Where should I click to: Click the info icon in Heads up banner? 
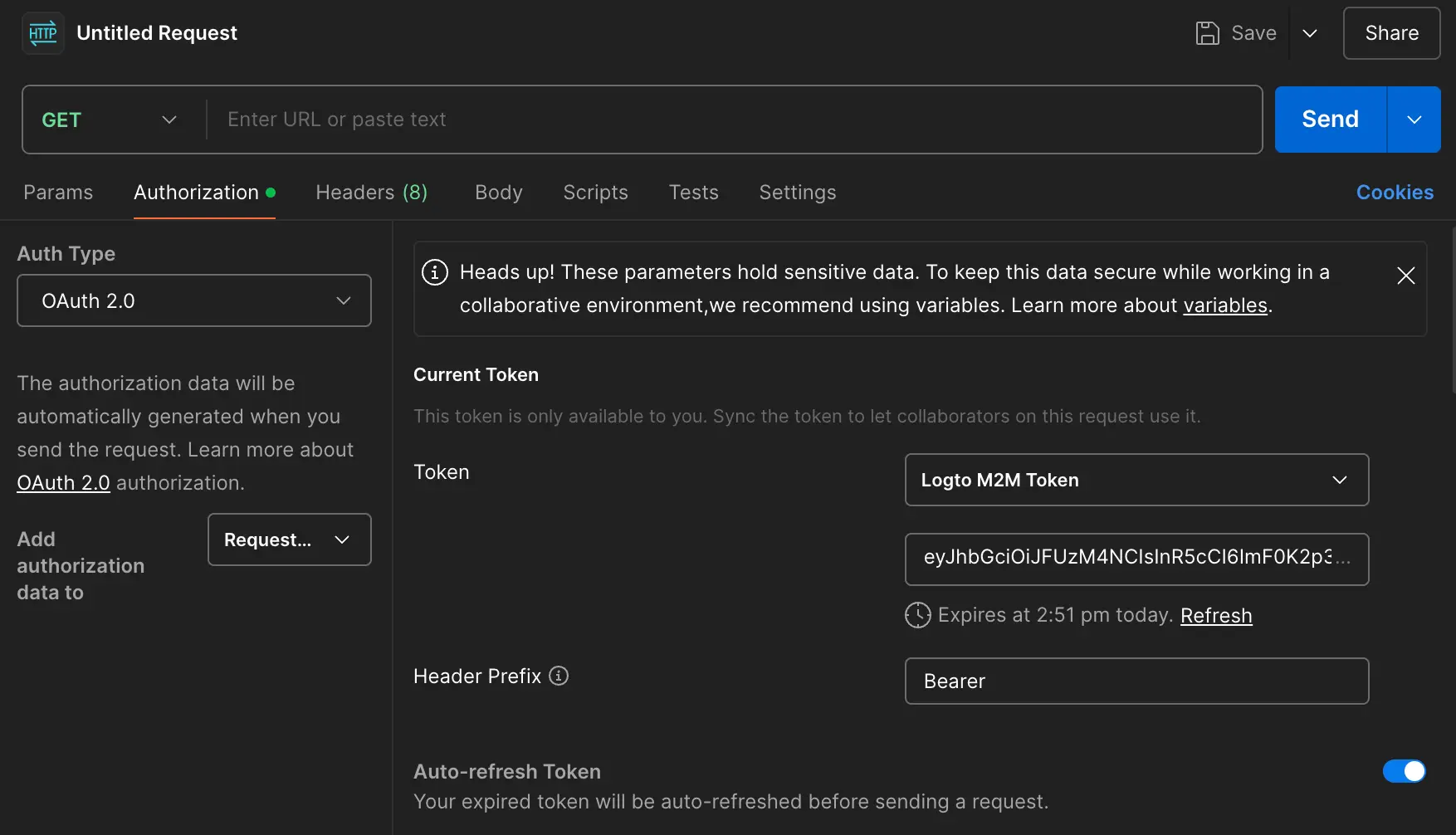coord(435,272)
